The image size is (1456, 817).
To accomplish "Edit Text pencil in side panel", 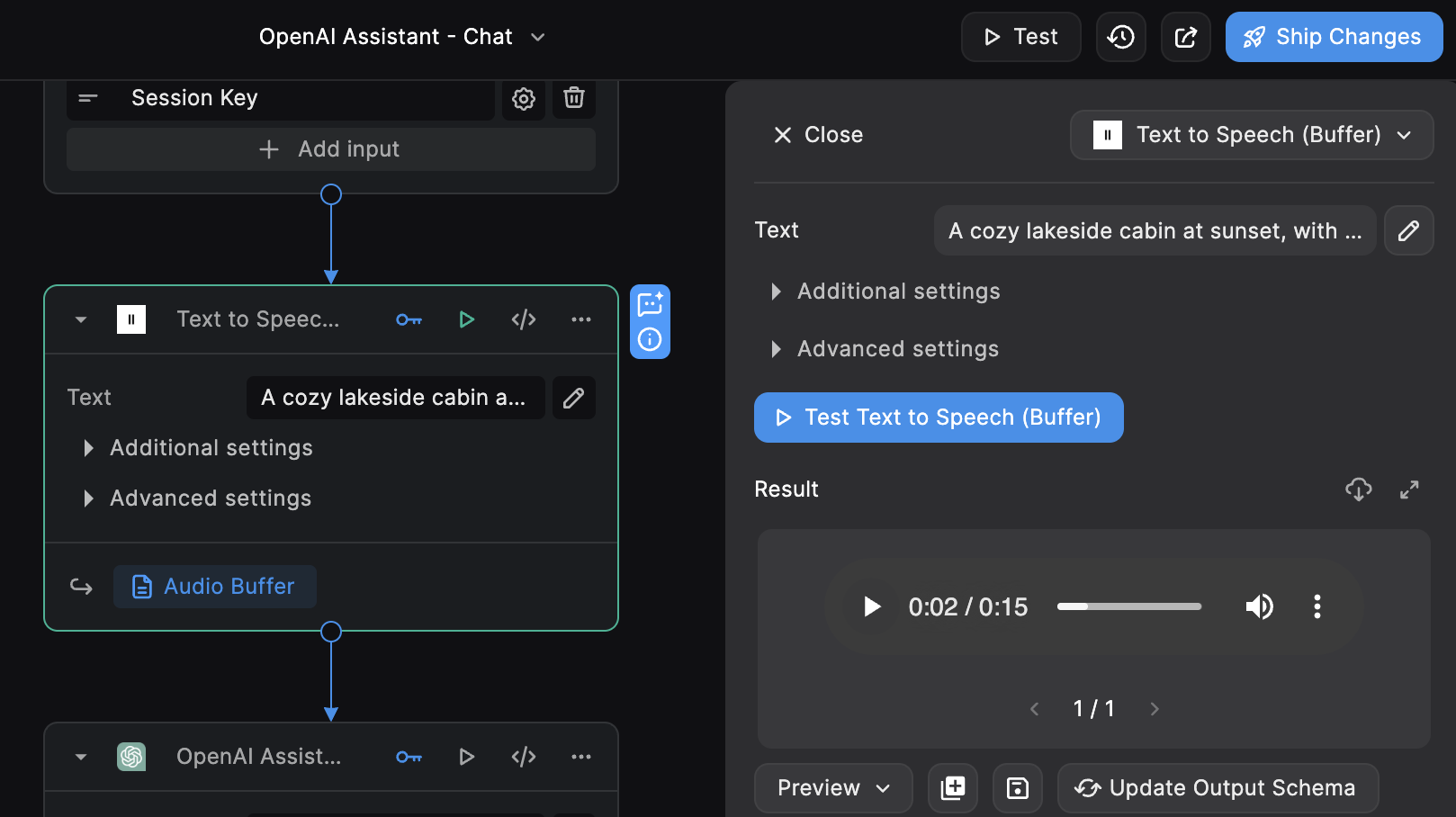I will coord(1408,230).
